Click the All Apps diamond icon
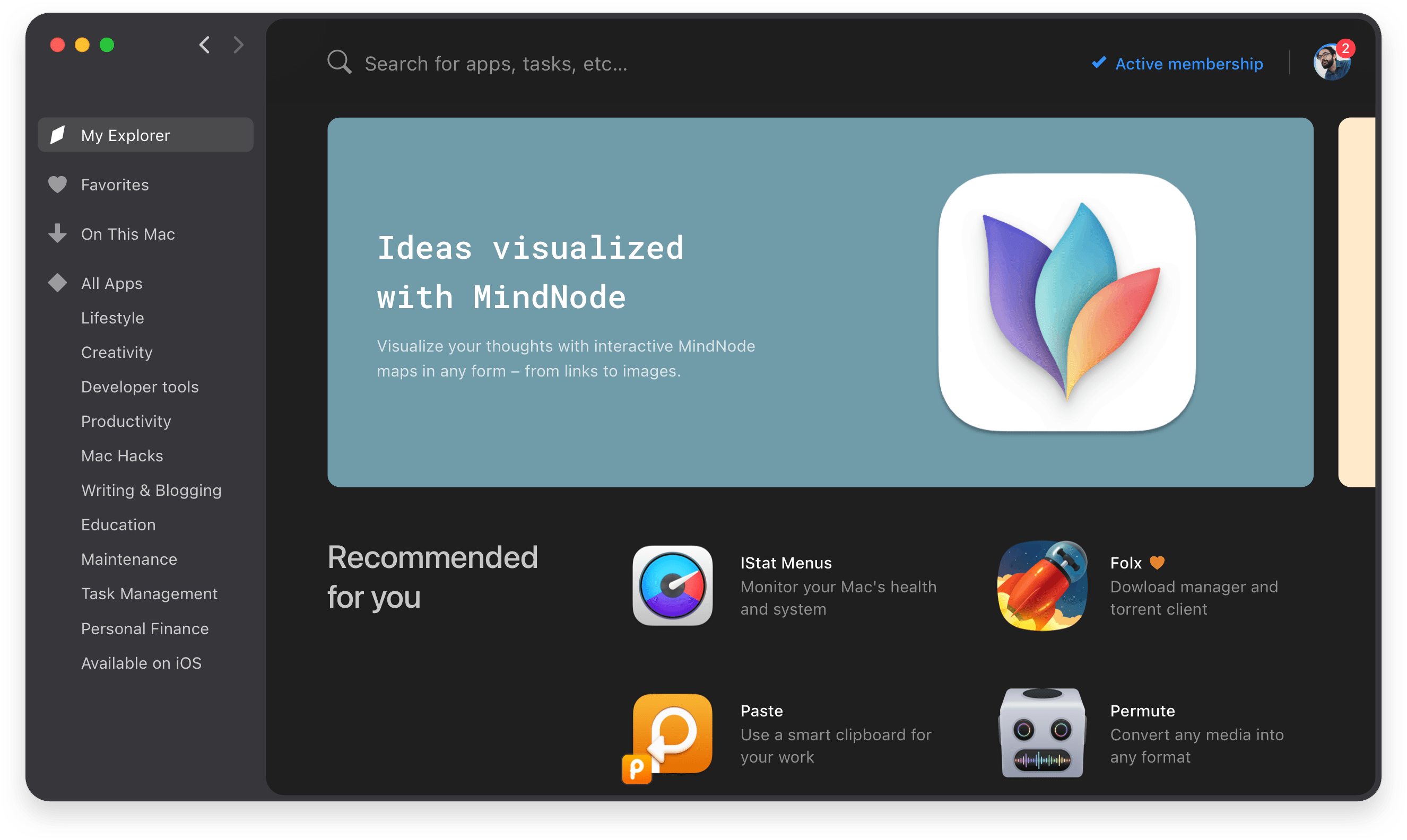Screen dimensions: 1407x840 [x=58, y=283]
